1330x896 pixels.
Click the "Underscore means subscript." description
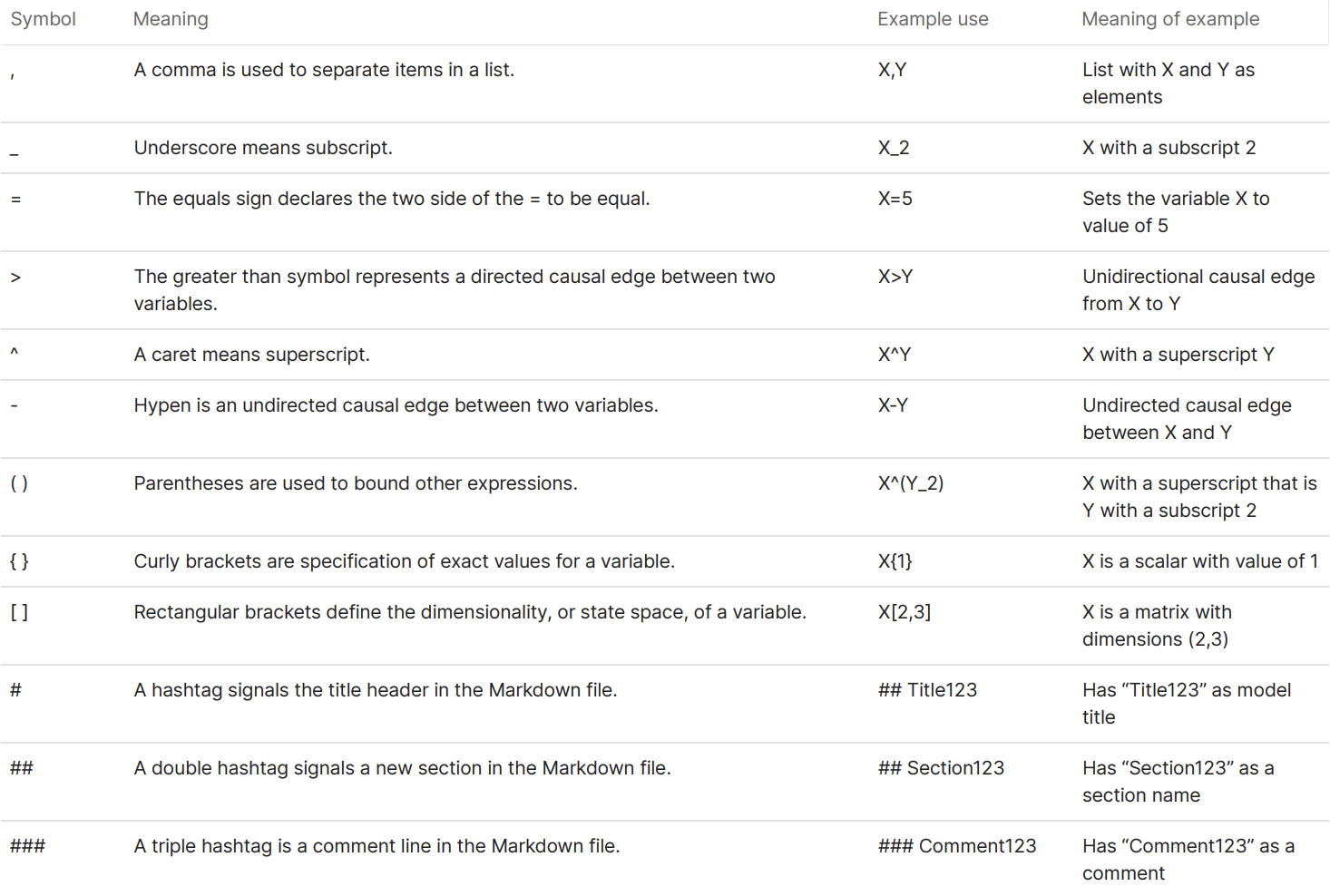[263, 148]
